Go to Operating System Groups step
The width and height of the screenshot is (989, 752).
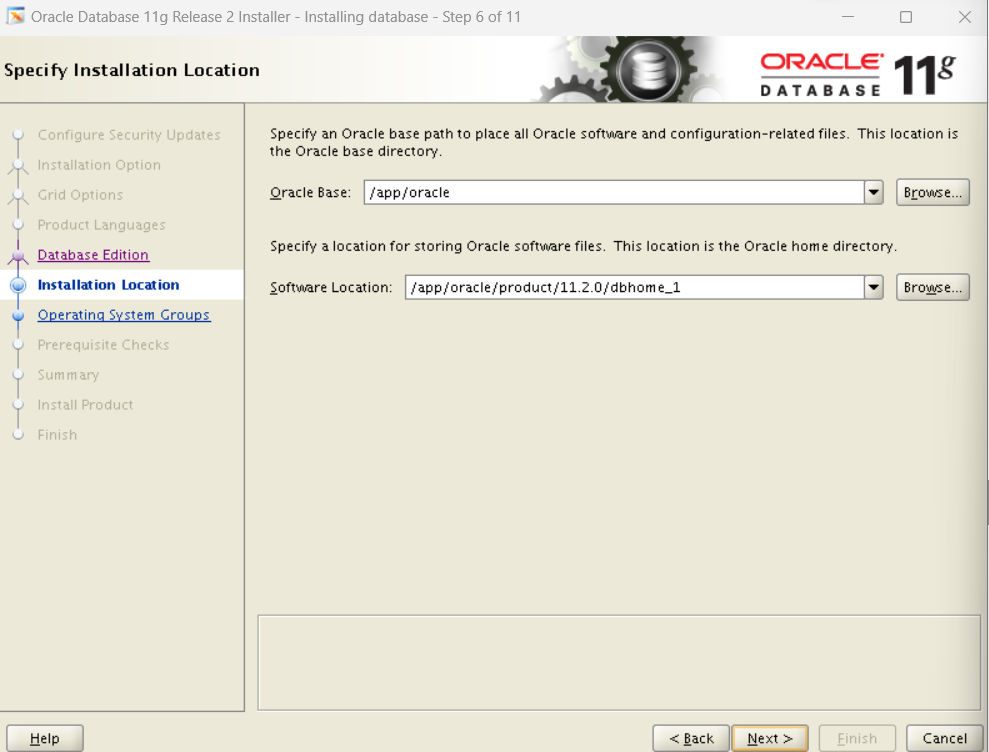[x=124, y=315]
